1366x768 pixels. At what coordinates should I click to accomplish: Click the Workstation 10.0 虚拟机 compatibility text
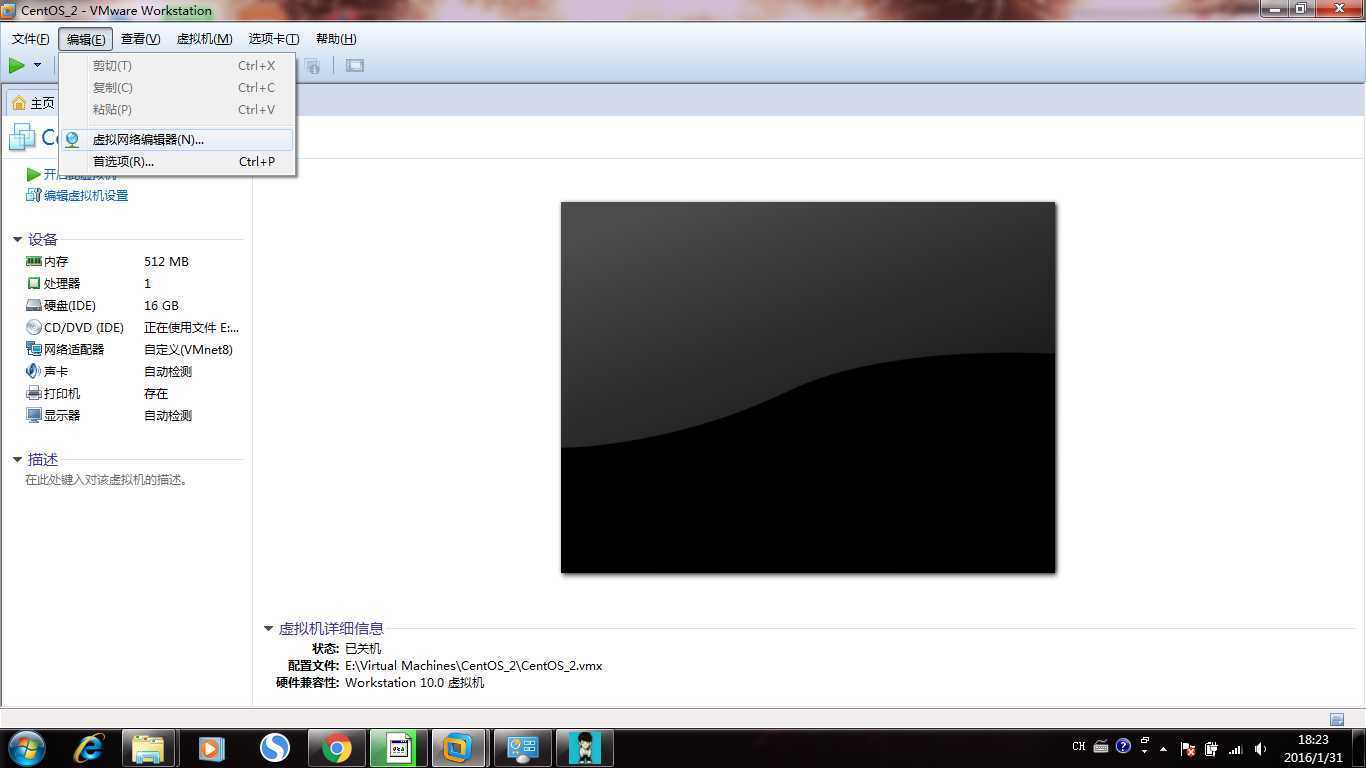click(414, 682)
